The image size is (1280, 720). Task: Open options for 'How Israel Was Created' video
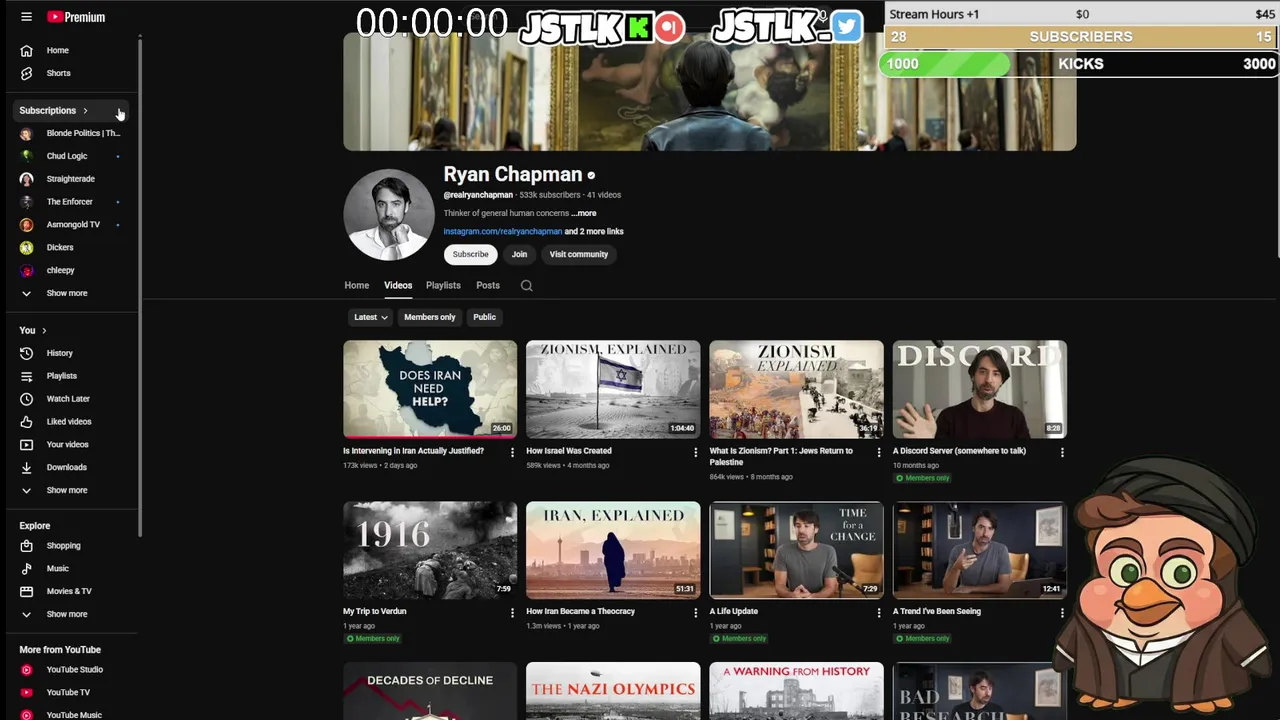[x=695, y=452]
